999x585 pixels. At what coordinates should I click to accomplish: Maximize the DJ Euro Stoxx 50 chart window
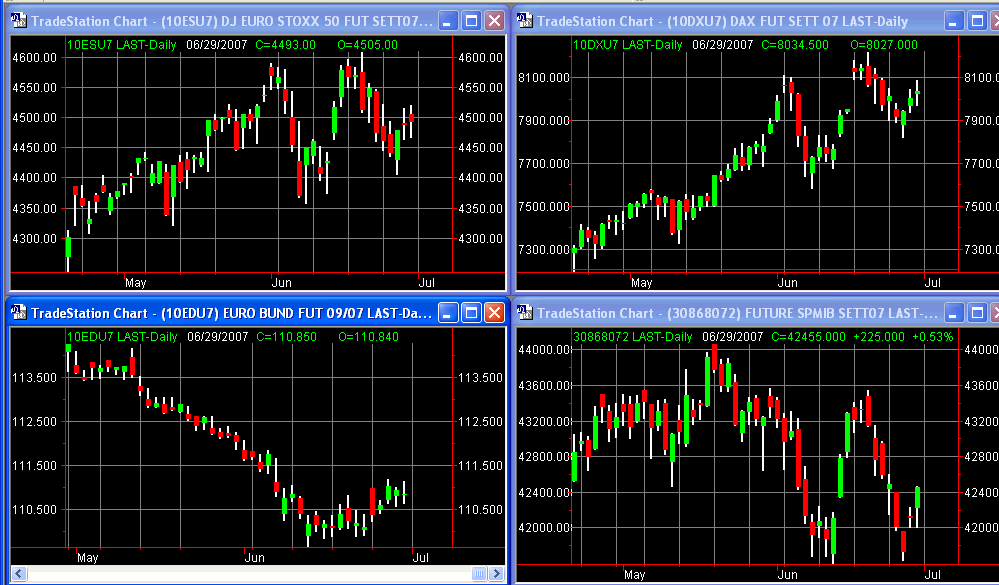tap(470, 21)
